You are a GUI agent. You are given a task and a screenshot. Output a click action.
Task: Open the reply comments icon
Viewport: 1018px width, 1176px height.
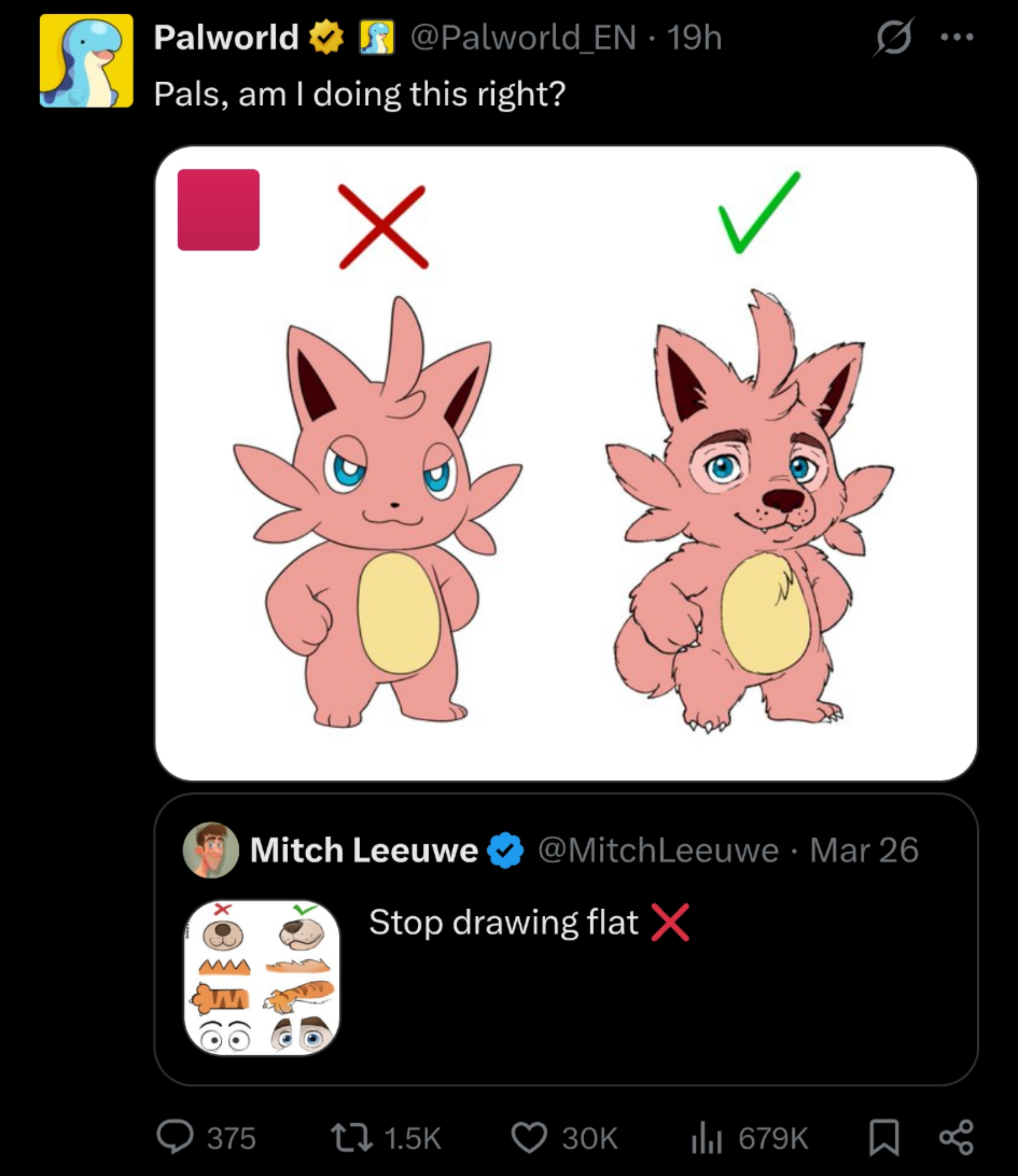(x=176, y=1138)
